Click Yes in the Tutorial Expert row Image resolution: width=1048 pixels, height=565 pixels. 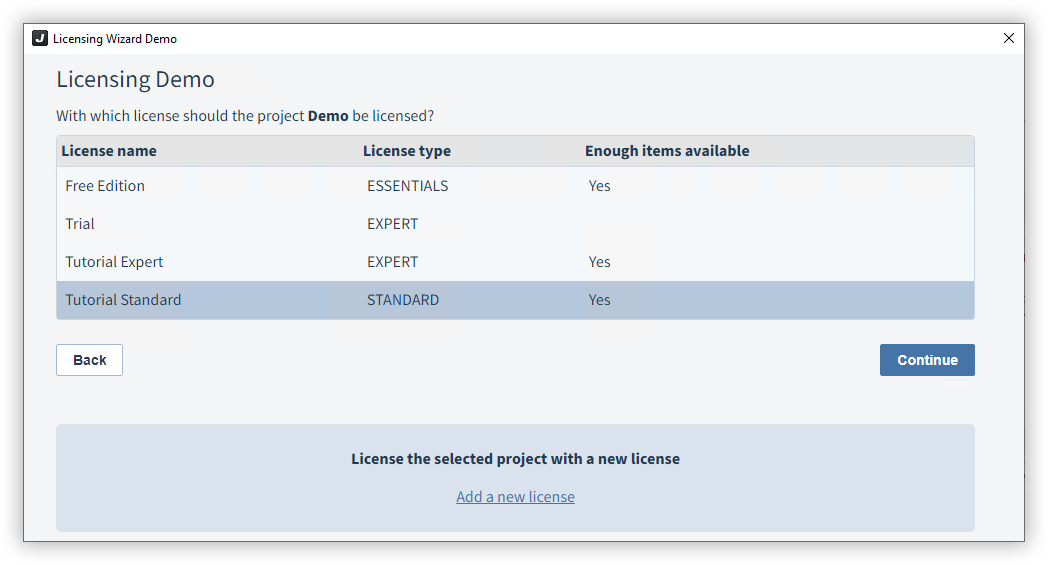point(599,262)
